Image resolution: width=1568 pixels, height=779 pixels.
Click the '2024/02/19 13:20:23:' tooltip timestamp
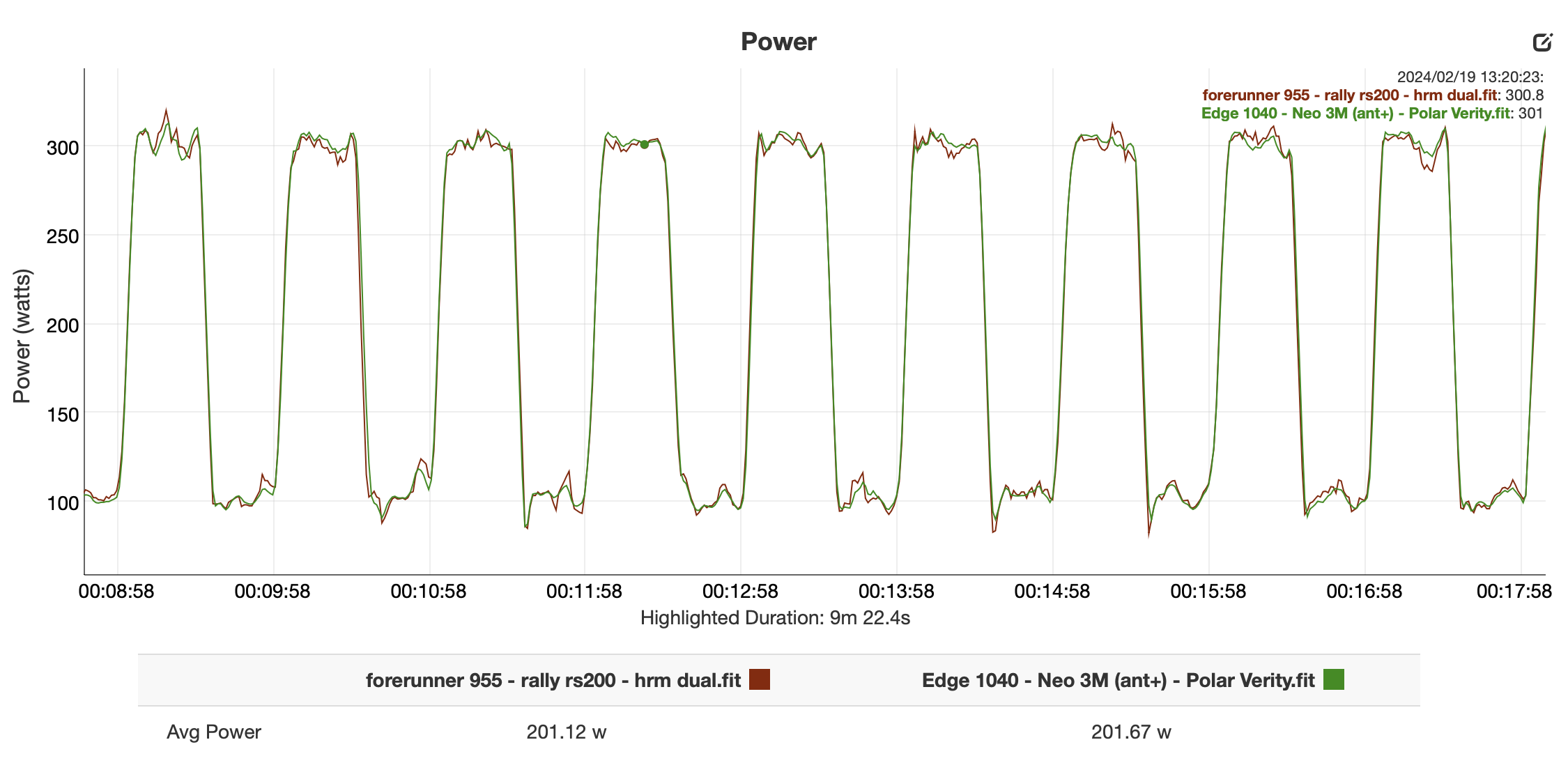(x=1470, y=77)
